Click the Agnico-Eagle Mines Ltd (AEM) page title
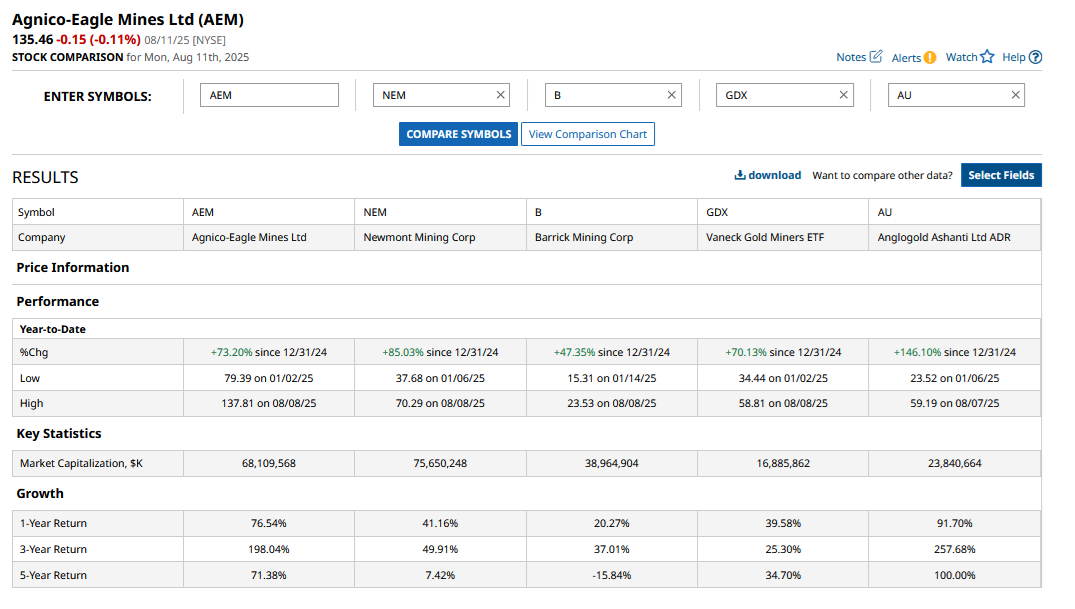 [x=128, y=20]
